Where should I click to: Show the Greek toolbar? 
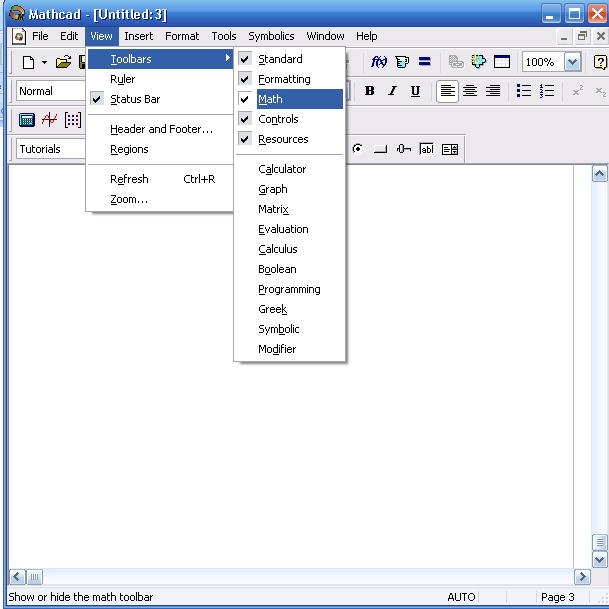(x=289, y=309)
